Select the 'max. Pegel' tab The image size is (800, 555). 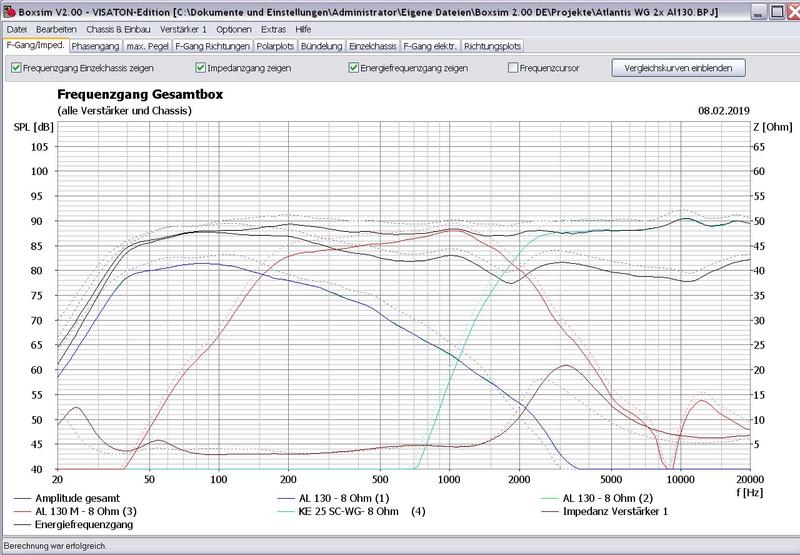[x=147, y=46]
